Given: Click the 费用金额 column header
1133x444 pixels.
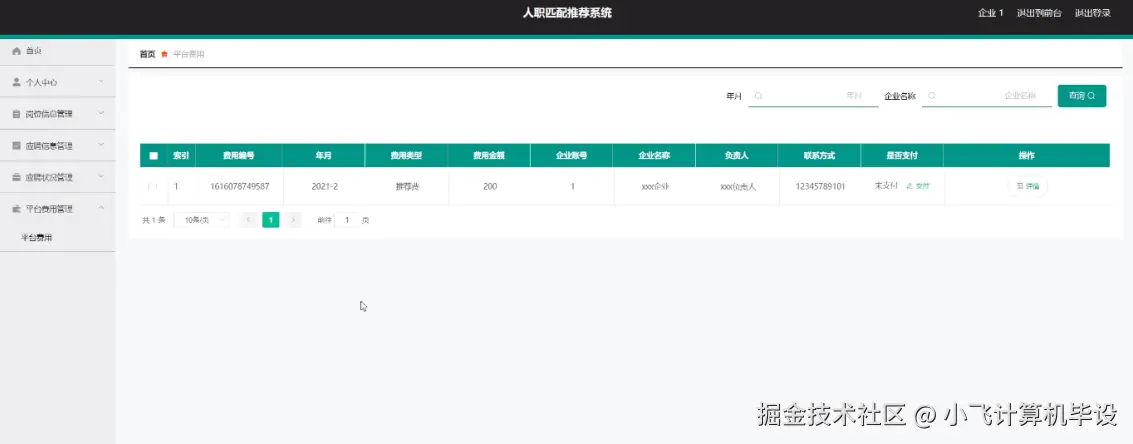Looking at the screenshot, I should coord(488,155).
